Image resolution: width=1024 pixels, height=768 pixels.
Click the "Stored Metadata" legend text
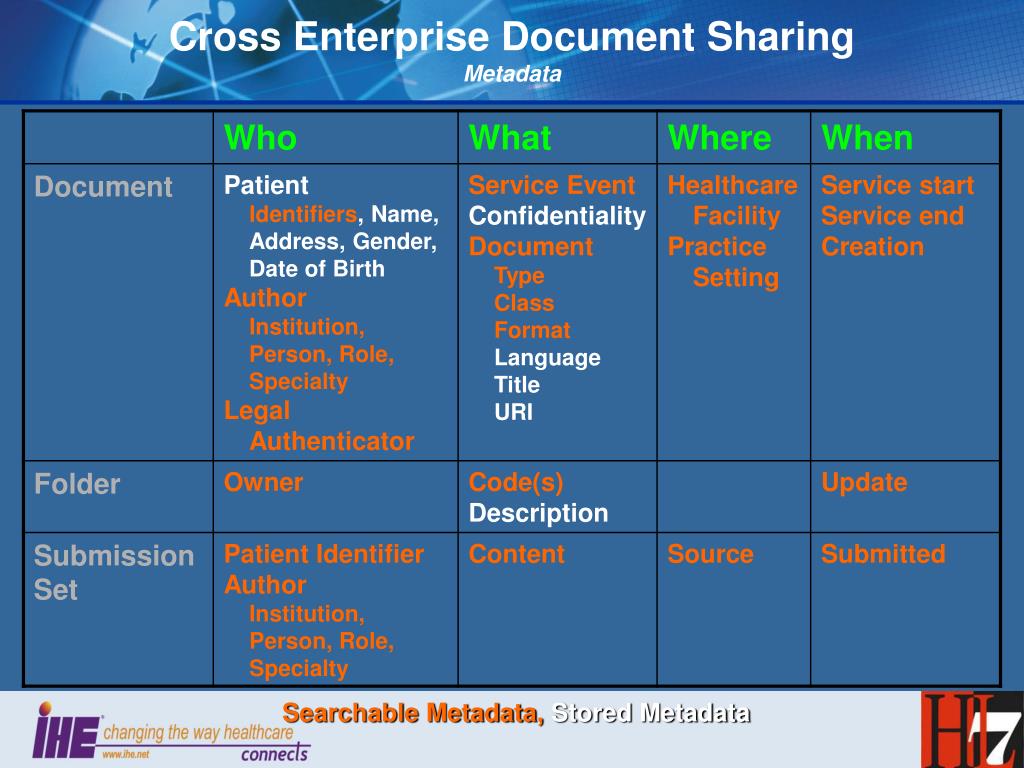651,713
